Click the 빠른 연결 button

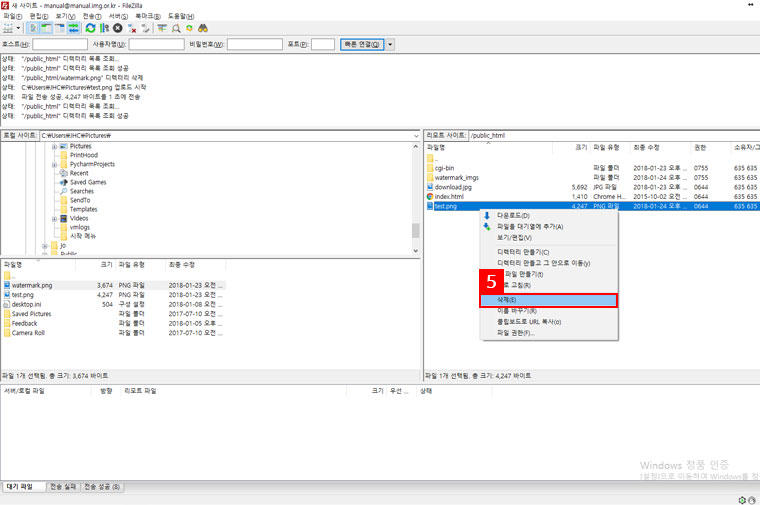click(361, 45)
